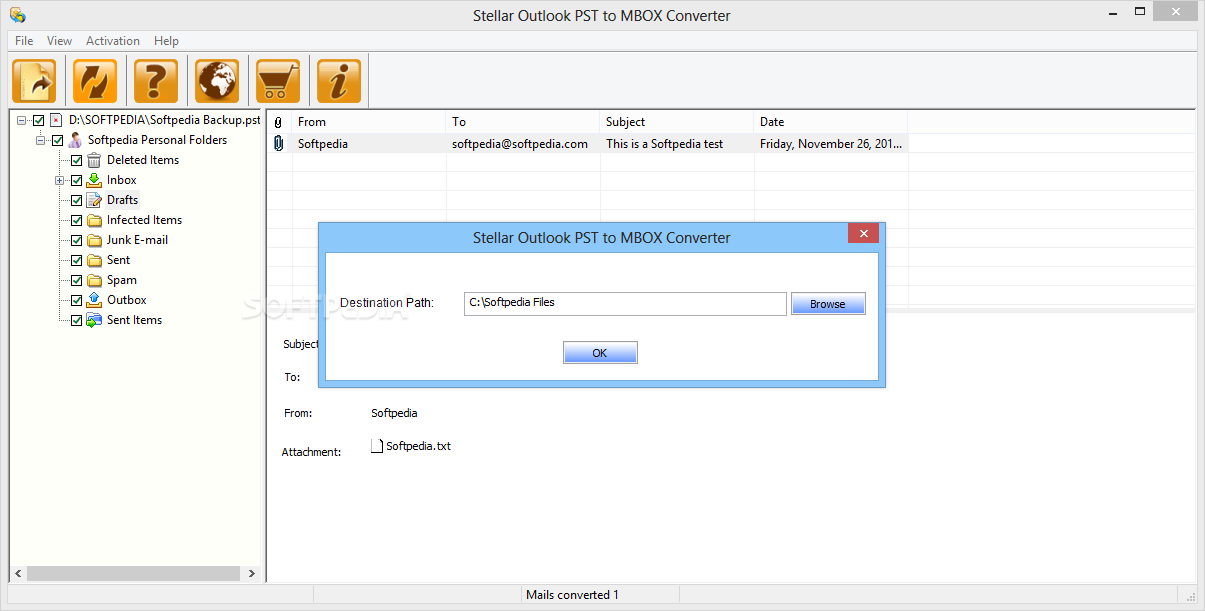Image resolution: width=1205 pixels, height=611 pixels.
Task: Select the Infected Items folder label
Action: [144, 220]
